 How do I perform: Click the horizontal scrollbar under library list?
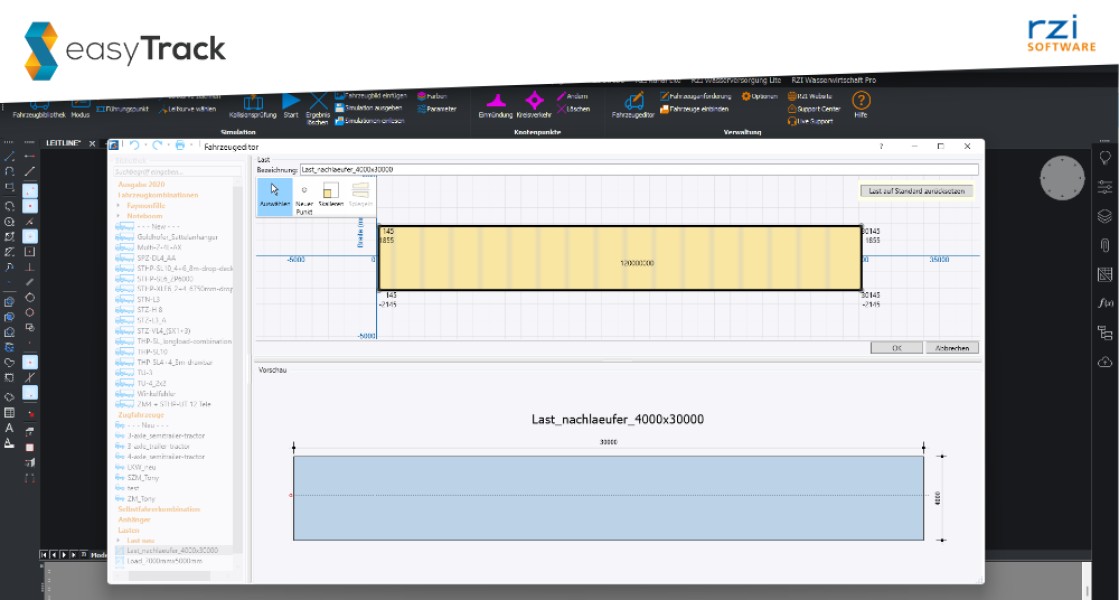coord(170,576)
